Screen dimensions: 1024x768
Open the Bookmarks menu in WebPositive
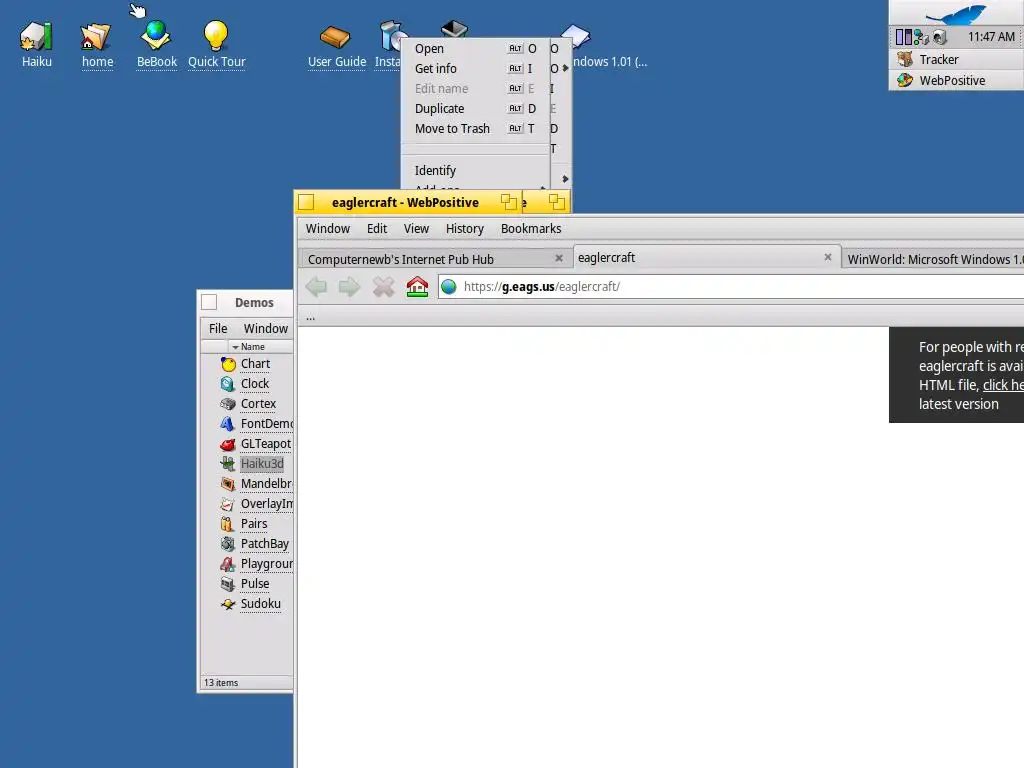(531, 229)
